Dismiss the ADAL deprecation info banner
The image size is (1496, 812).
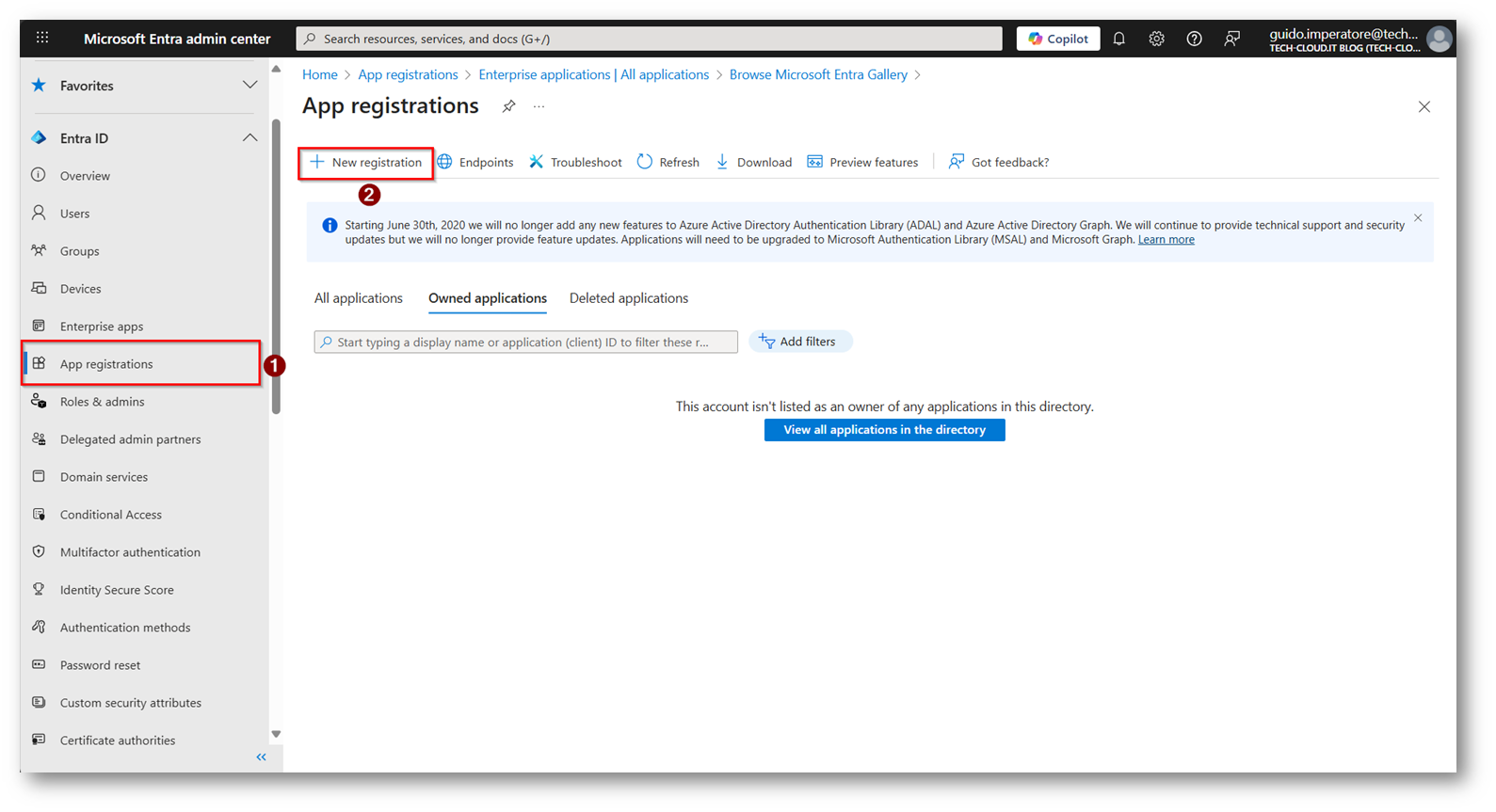click(1418, 218)
